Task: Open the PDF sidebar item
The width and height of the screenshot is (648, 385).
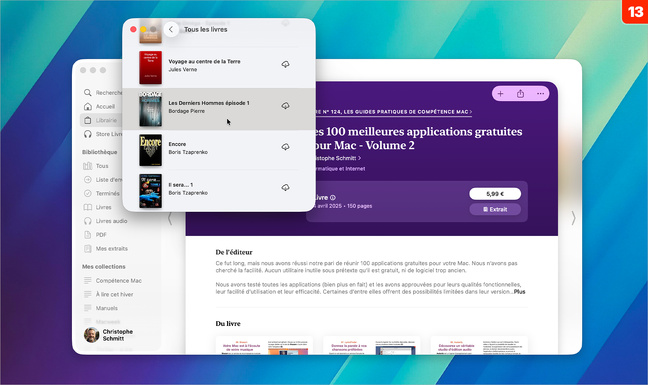Action: 102,235
